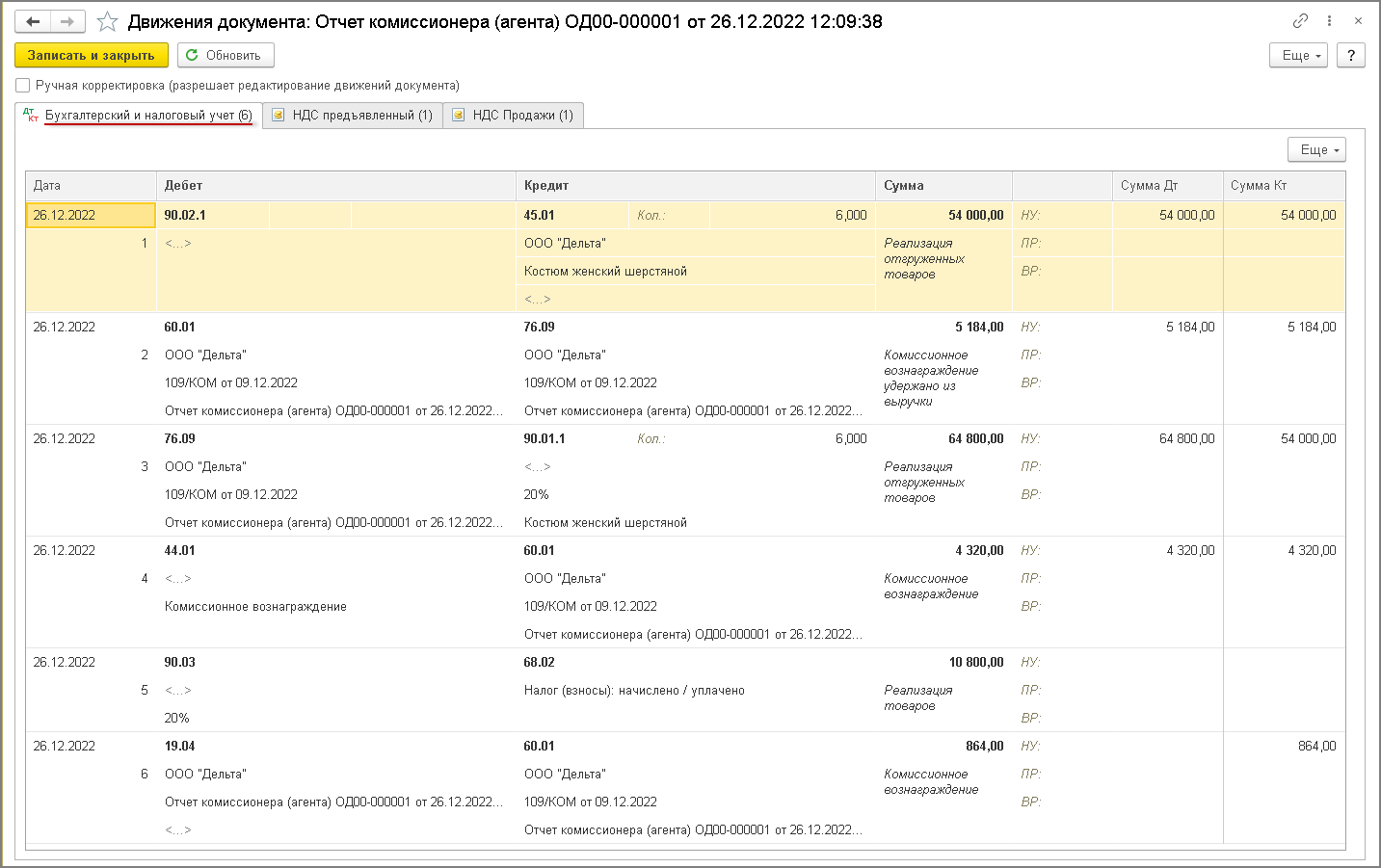Enable the Ручная корректировка checkbox
This screenshot has height=868, width=1381.
23,85
